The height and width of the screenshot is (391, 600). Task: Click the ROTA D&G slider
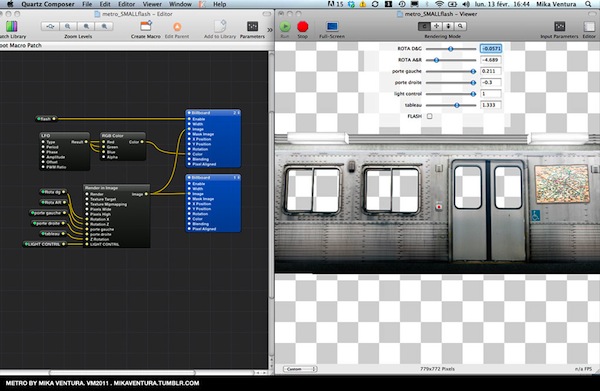(451, 49)
